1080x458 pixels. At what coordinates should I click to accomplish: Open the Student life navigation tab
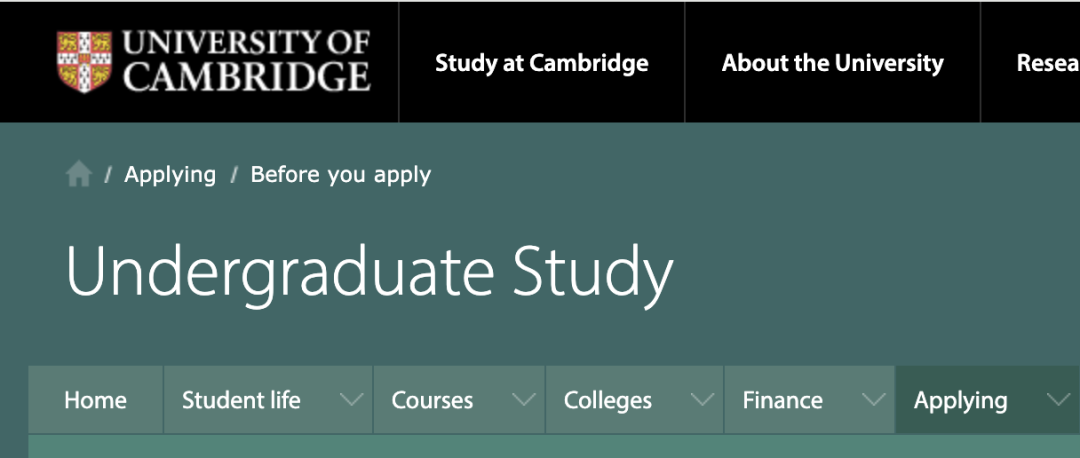coord(241,400)
